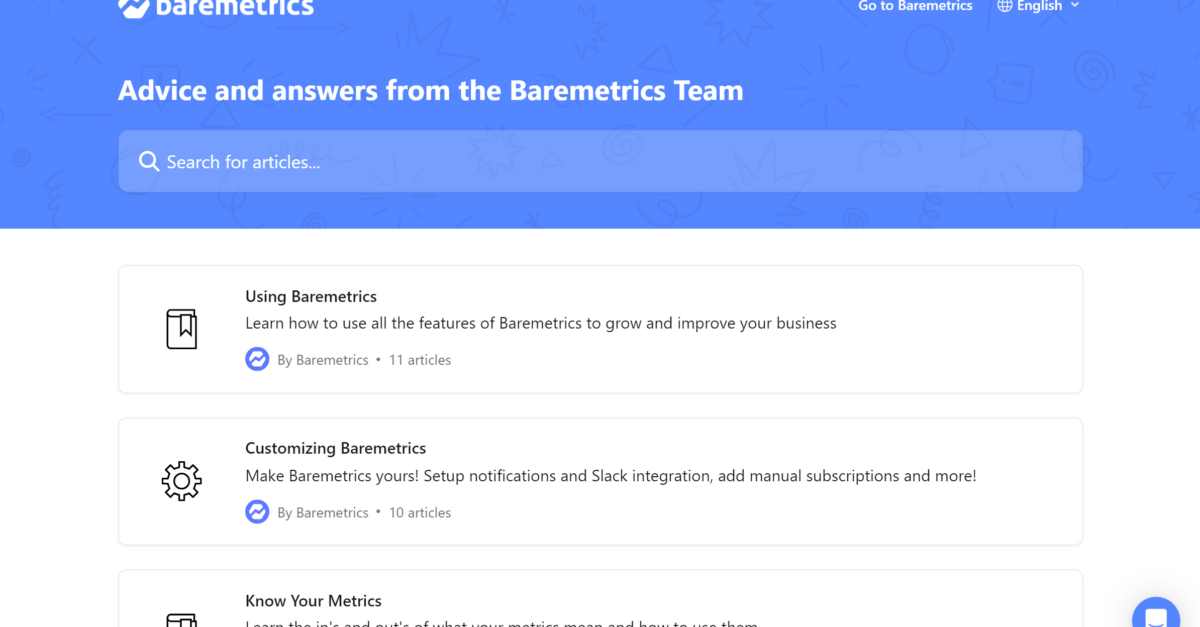Viewport: 1200px width, 627px height.
Task: Click the Baremetrics avatar on Customizing Baremetrics card
Action: point(257,511)
